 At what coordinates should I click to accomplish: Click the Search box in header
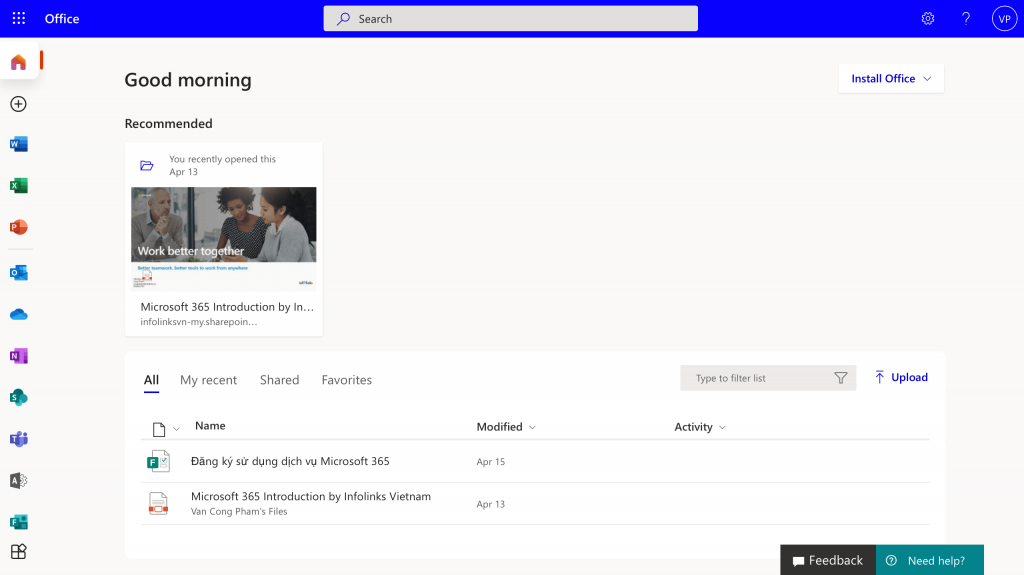510,19
